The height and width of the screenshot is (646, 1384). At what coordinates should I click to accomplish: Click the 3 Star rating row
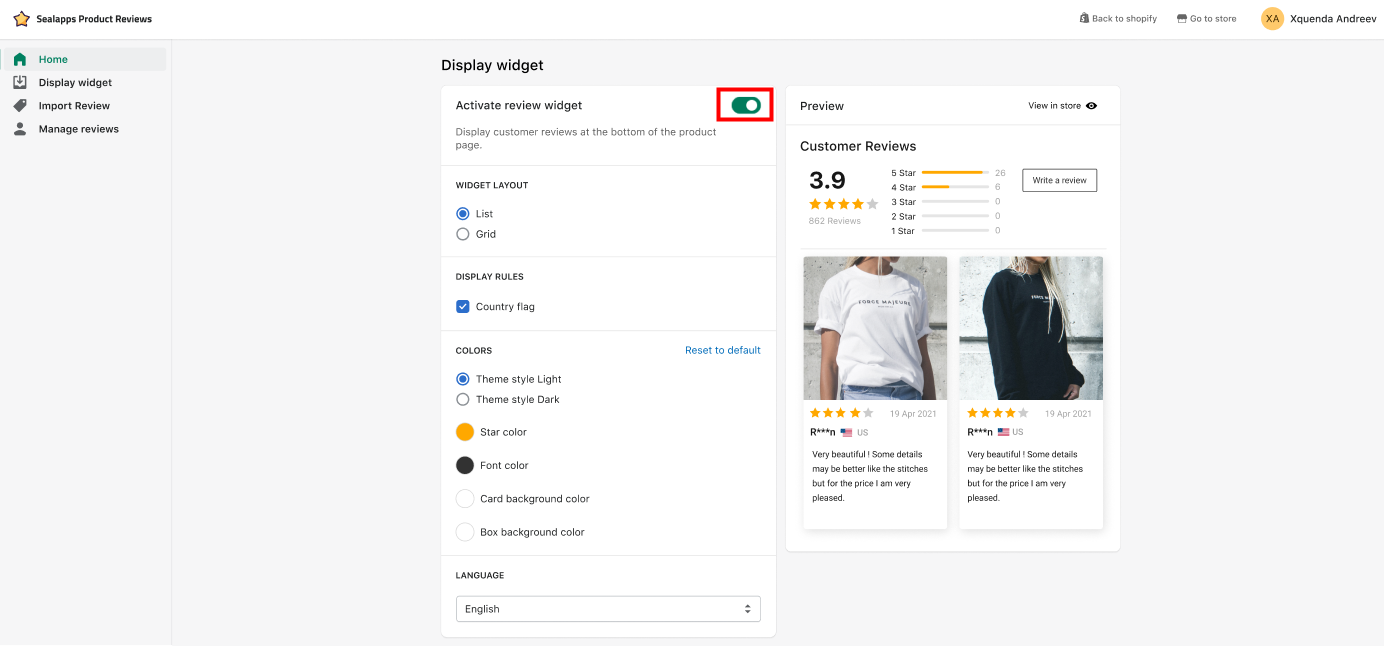(946, 201)
